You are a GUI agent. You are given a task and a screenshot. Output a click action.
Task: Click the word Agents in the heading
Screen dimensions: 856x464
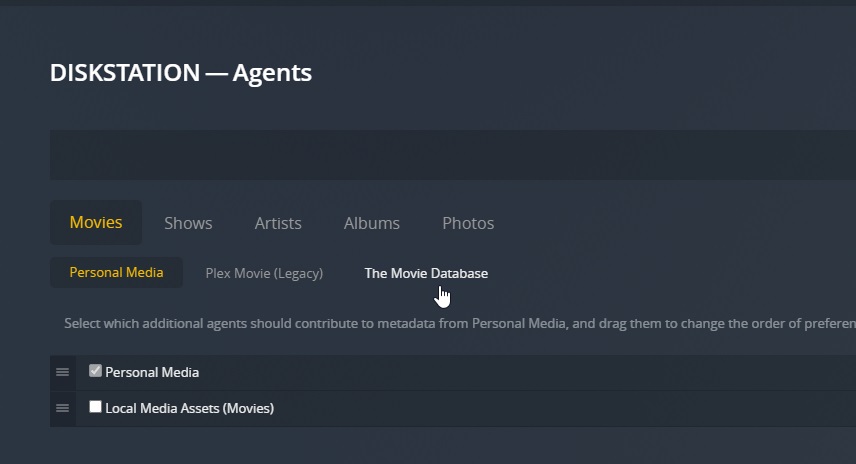272,73
